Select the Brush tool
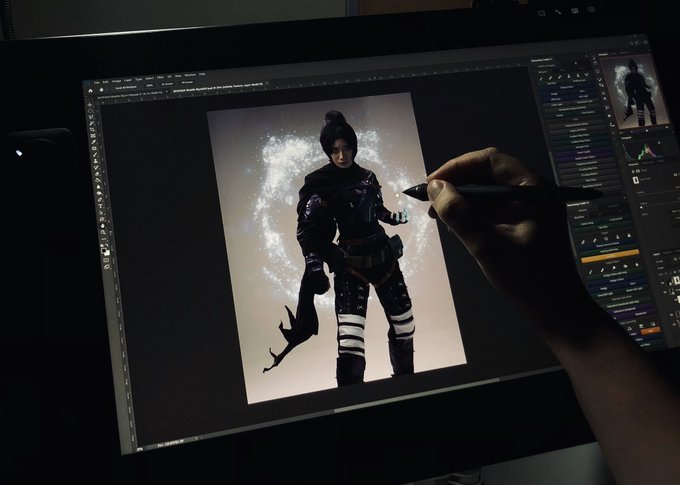 click(95, 154)
